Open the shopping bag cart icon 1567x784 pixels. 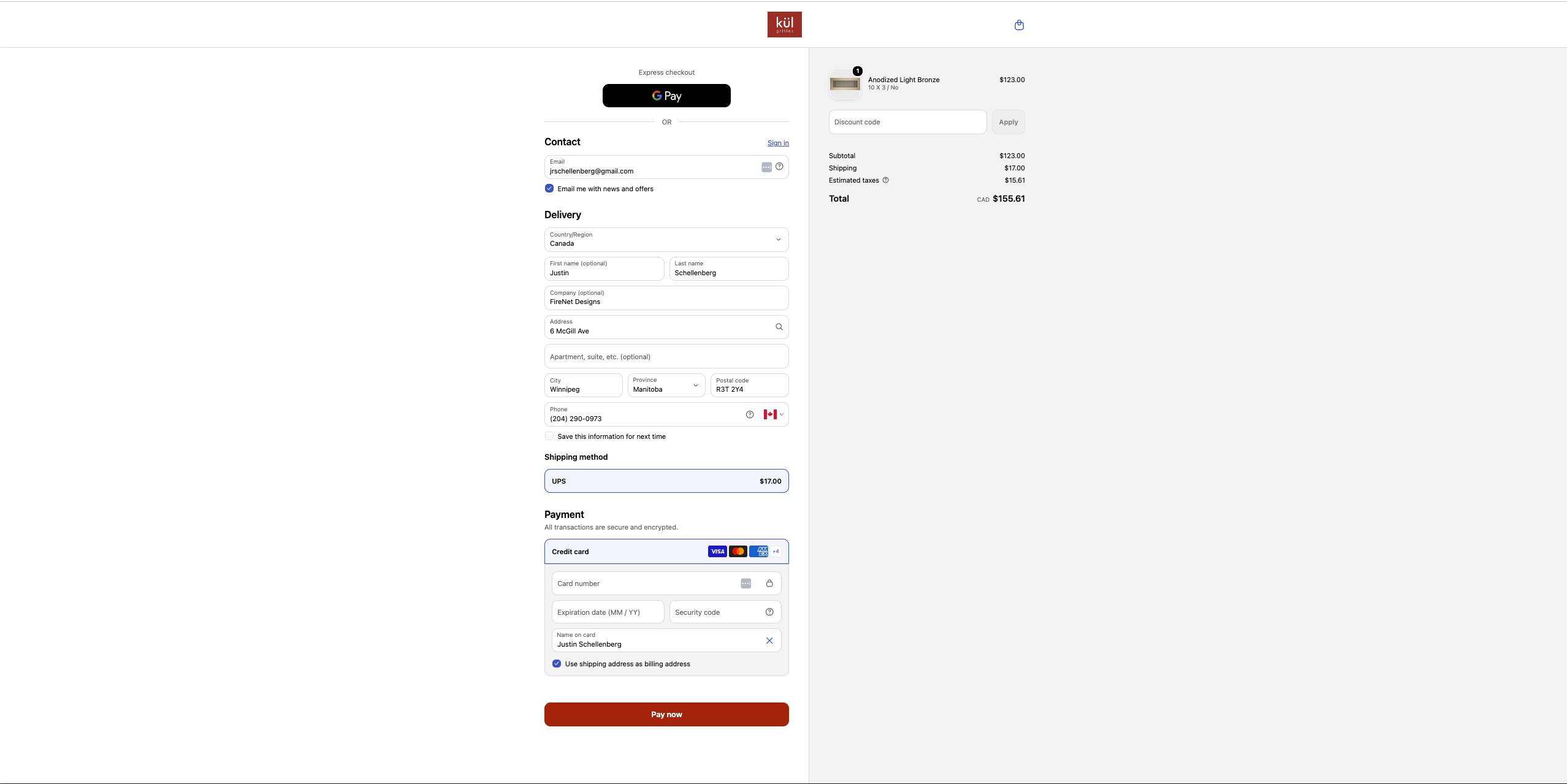click(x=1019, y=25)
